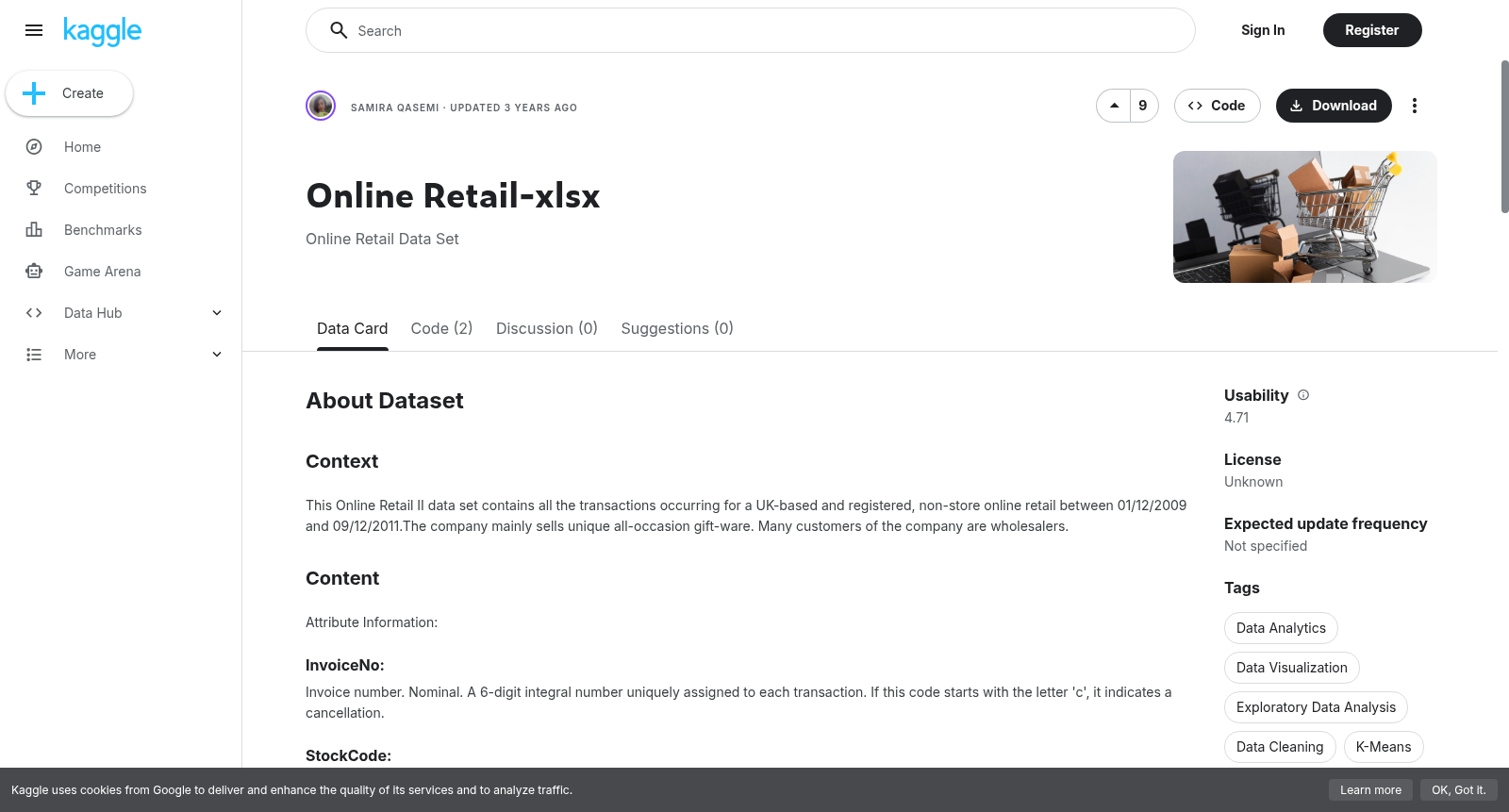Screen dimensions: 1509x812
Task: Expand the More section
Action: click(217, 355)
